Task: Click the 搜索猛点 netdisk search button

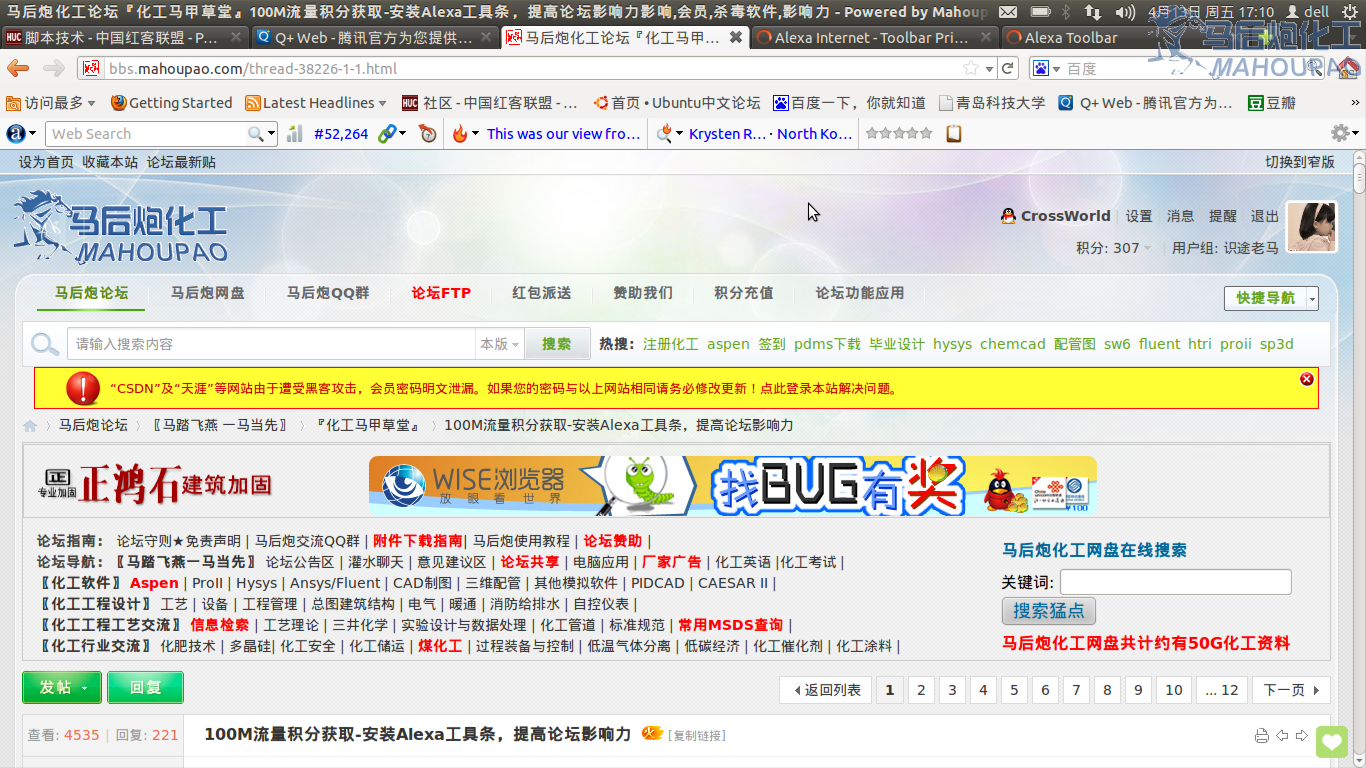Action: click(1048, 611)
